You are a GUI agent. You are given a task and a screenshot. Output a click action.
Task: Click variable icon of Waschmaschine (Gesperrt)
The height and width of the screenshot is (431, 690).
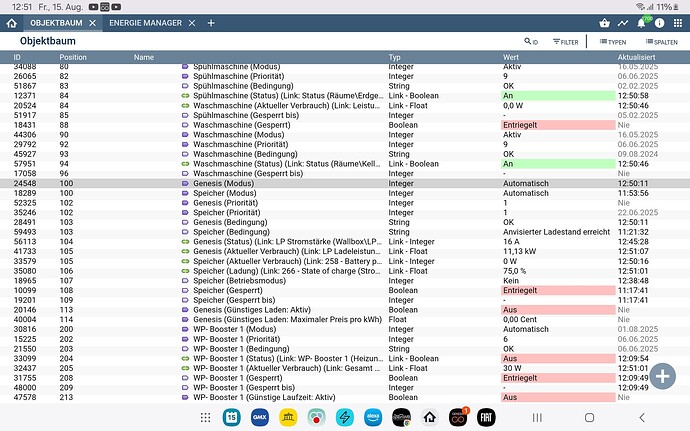point(185,125)
